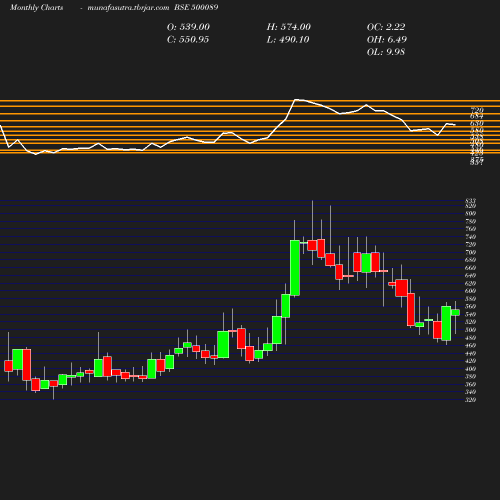Click the 340 label on candlestick price axis

(x=470, y=392)
